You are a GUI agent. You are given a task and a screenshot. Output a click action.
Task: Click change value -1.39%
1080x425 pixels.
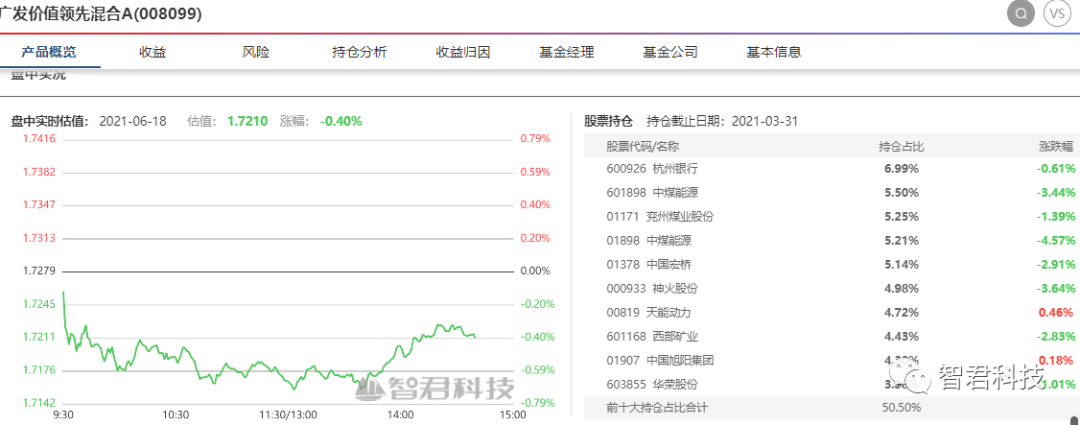coord(1055,216)
